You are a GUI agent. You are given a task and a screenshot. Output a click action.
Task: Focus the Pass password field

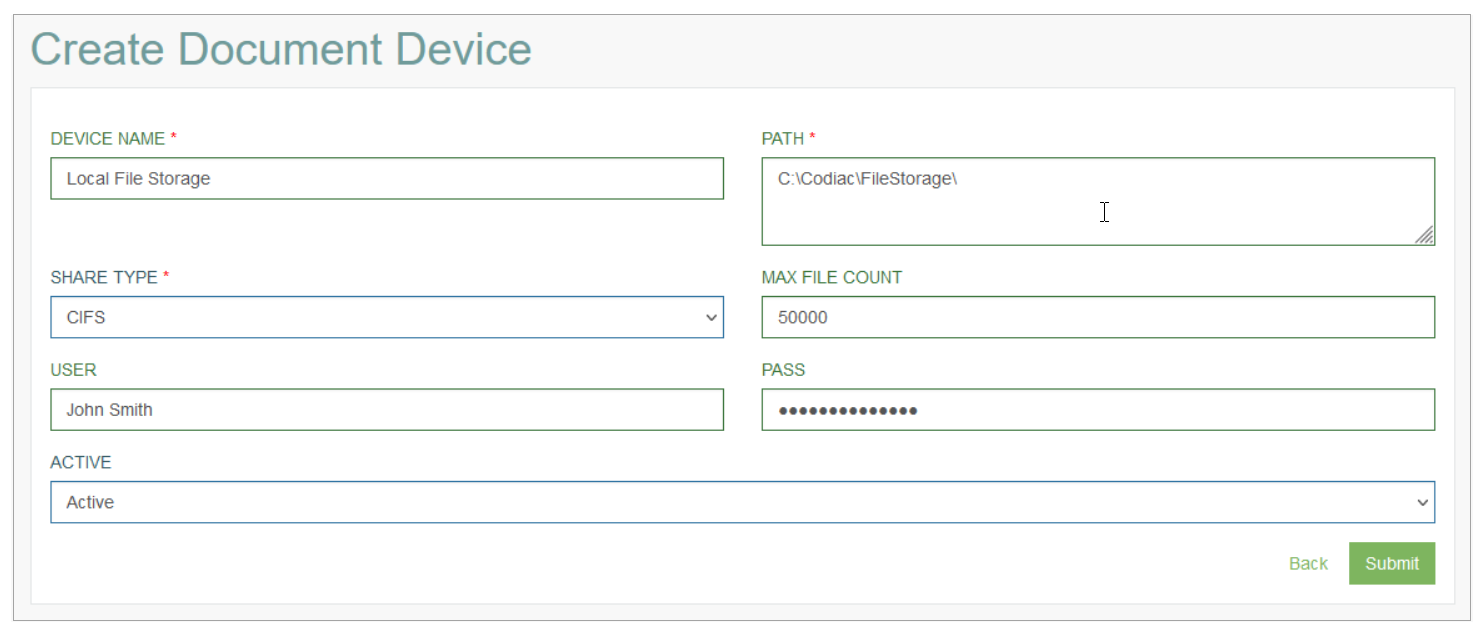[x=1098, y=410]
